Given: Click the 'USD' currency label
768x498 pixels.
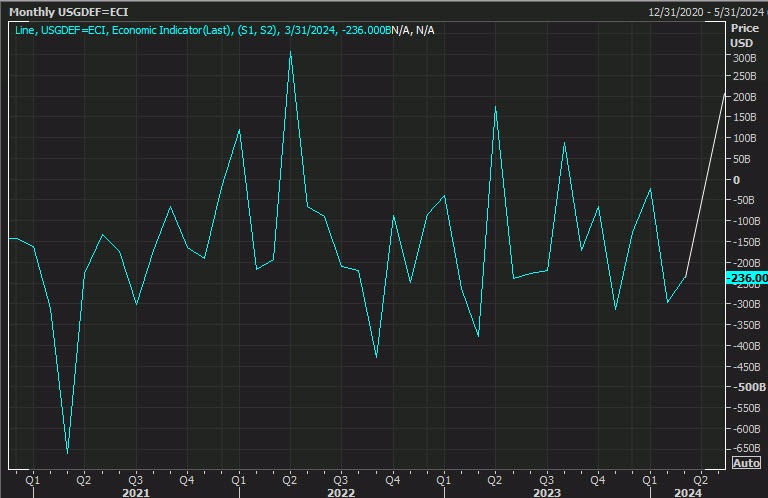Looking at the screenshot, I should coord(741,43).
